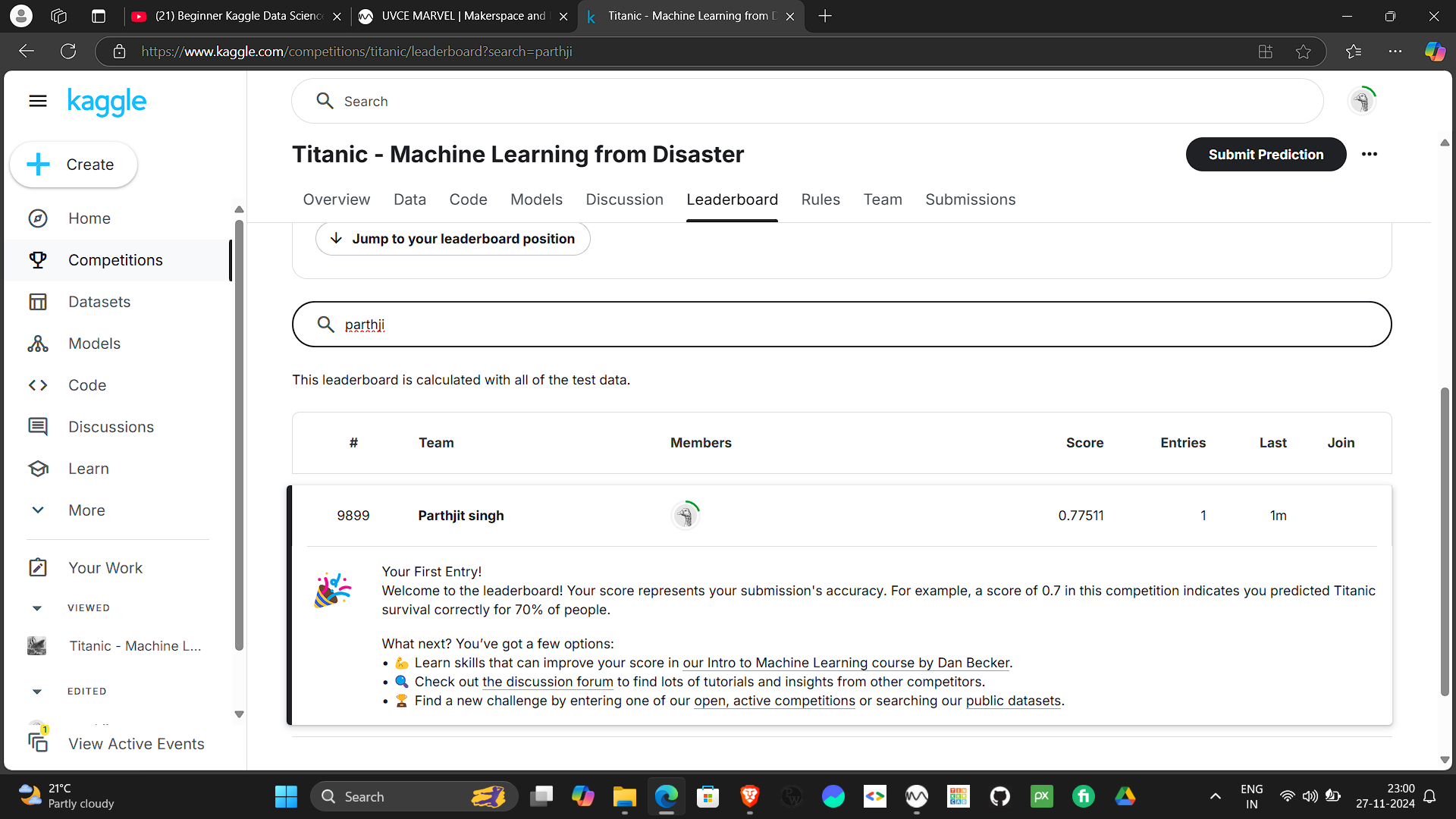Open Models in the sidebar

[x=94, y=344]
